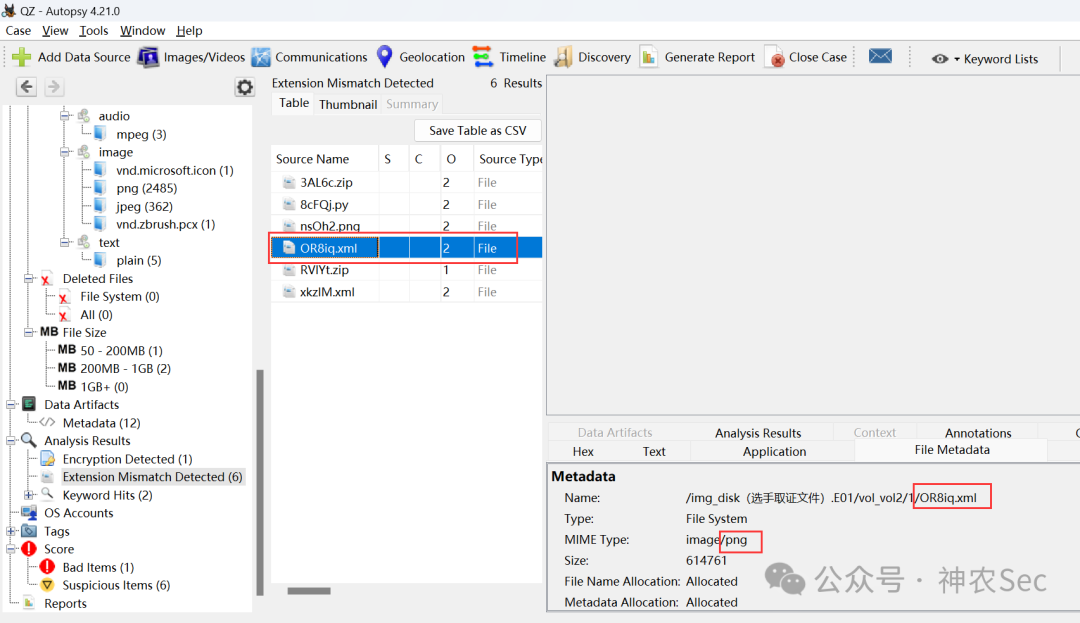The height and width of the screenshot is (623, 1080).
Task: Open the Keyword Lists dropdown
Action: pyautogui.click(x=985, y=59)
